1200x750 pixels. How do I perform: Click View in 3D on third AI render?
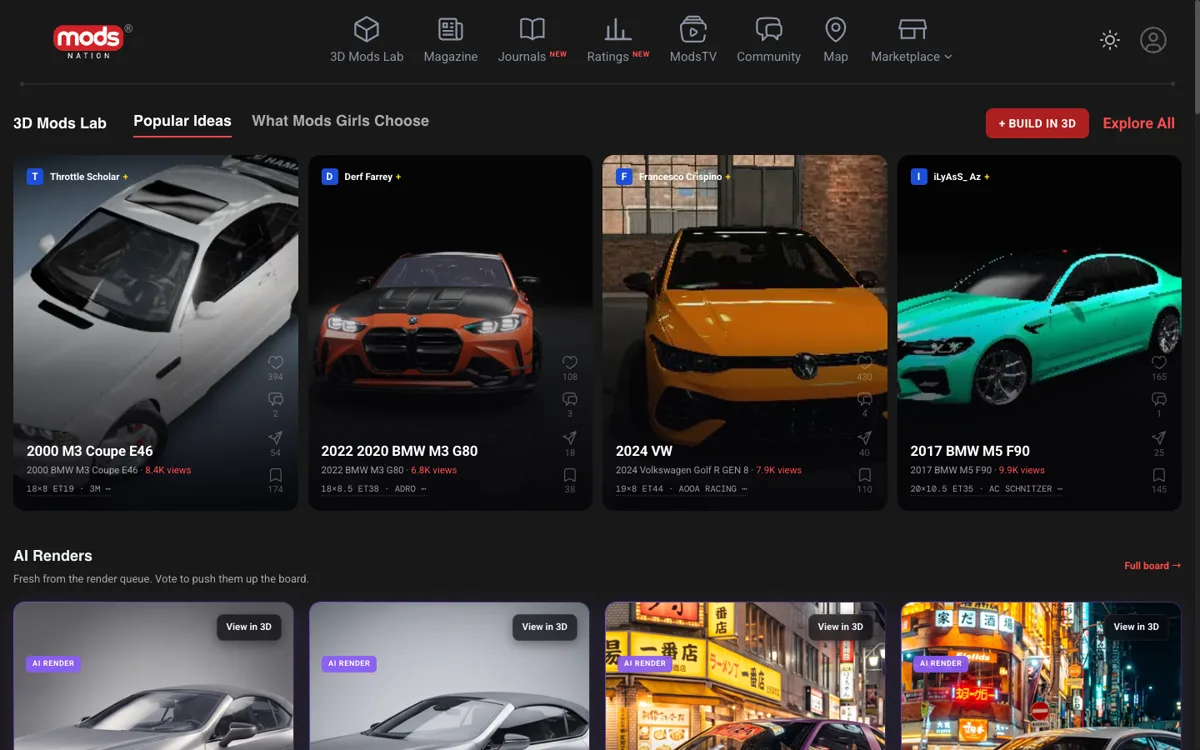pos(840,627)
